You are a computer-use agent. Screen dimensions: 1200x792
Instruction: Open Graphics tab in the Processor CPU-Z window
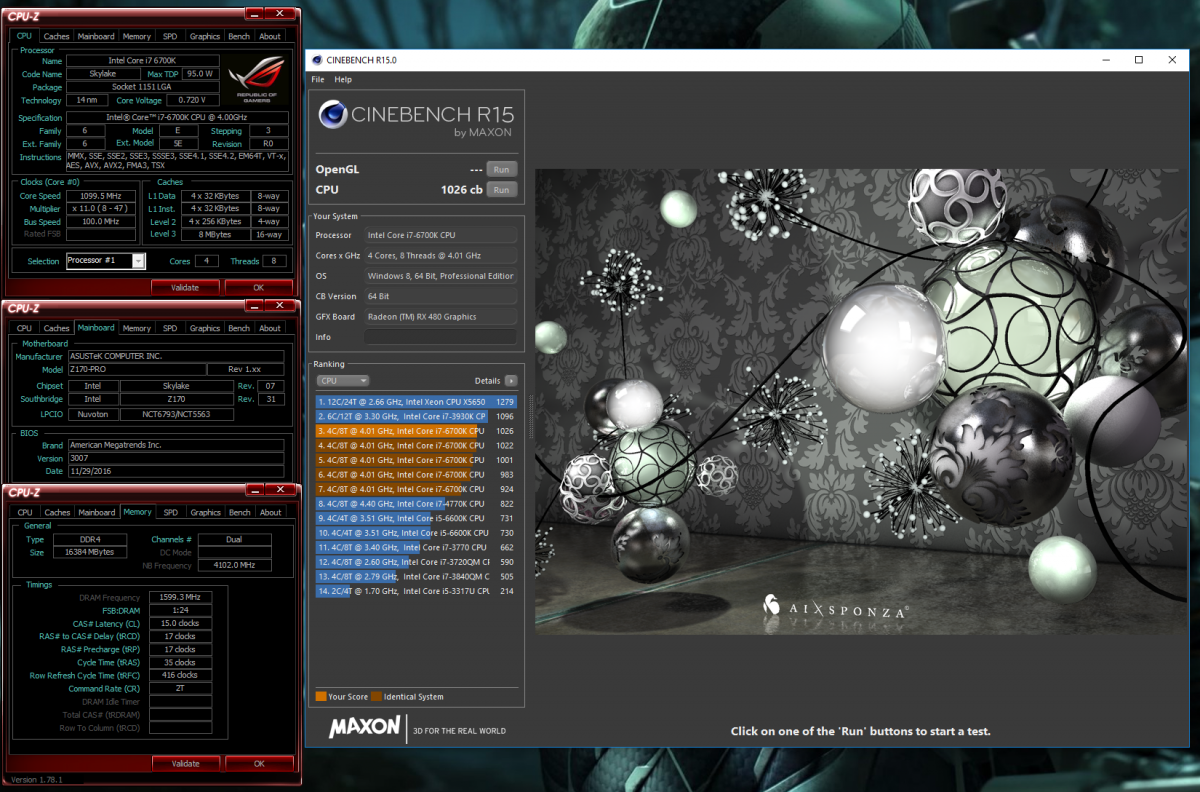click(205, 36)
